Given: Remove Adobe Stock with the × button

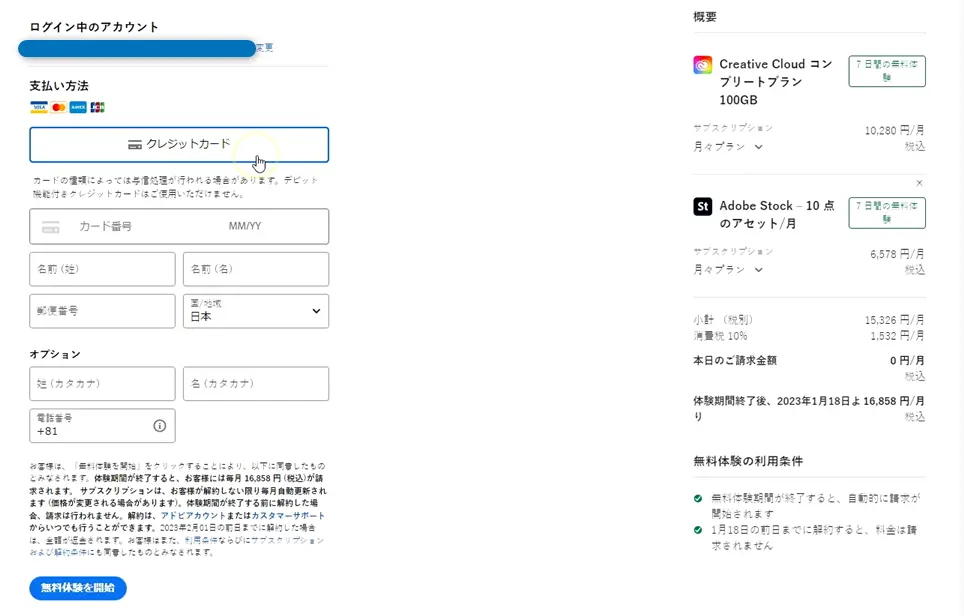Looking at the screenshot, I should tap(917, 183).
